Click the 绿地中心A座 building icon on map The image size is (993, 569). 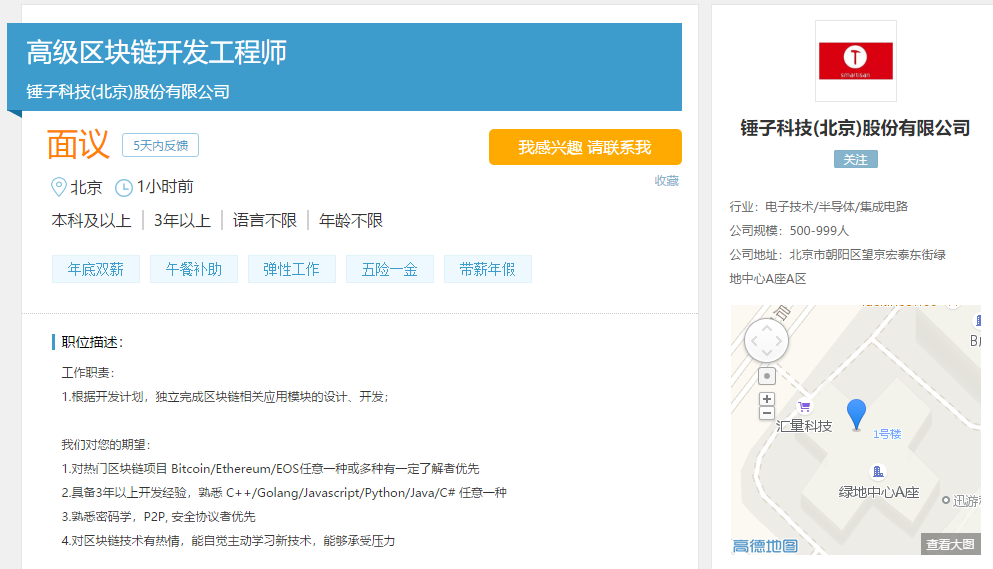[878, 471]
